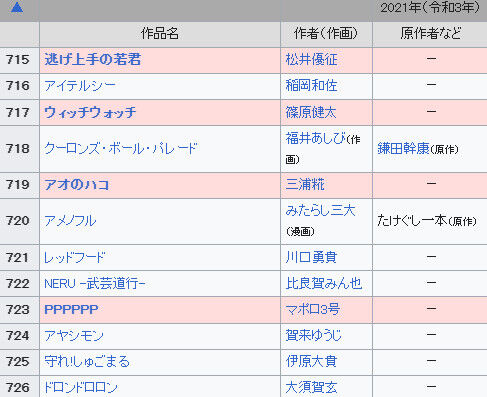Open the アオのハコ link
This screenshot has height=397, width=487.
click(x=77, y=185)
